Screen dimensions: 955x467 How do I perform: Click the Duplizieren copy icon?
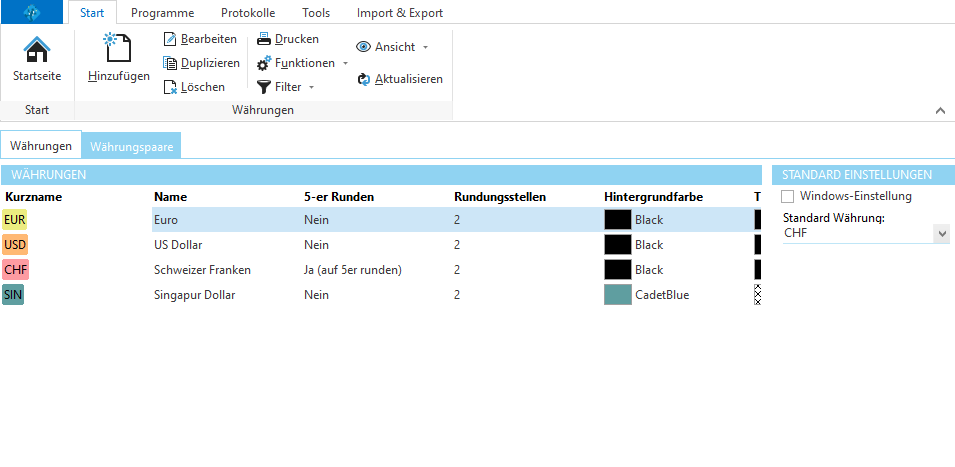click(x=171, y=63)
